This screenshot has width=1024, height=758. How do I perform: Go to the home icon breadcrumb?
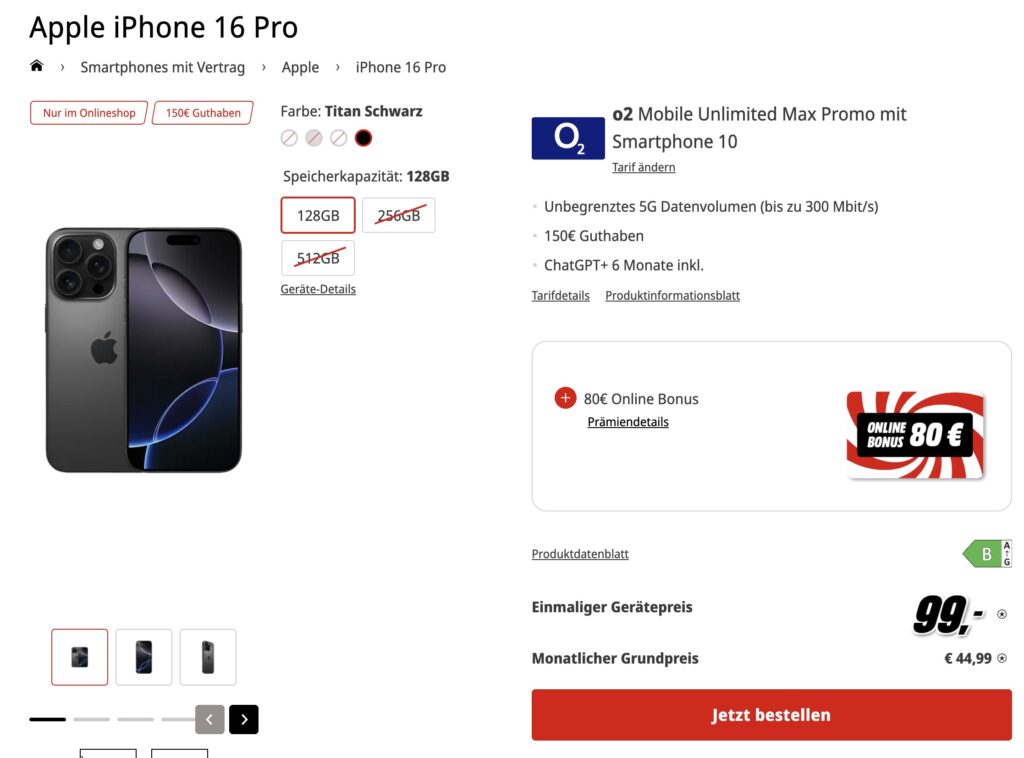point(37,66)
